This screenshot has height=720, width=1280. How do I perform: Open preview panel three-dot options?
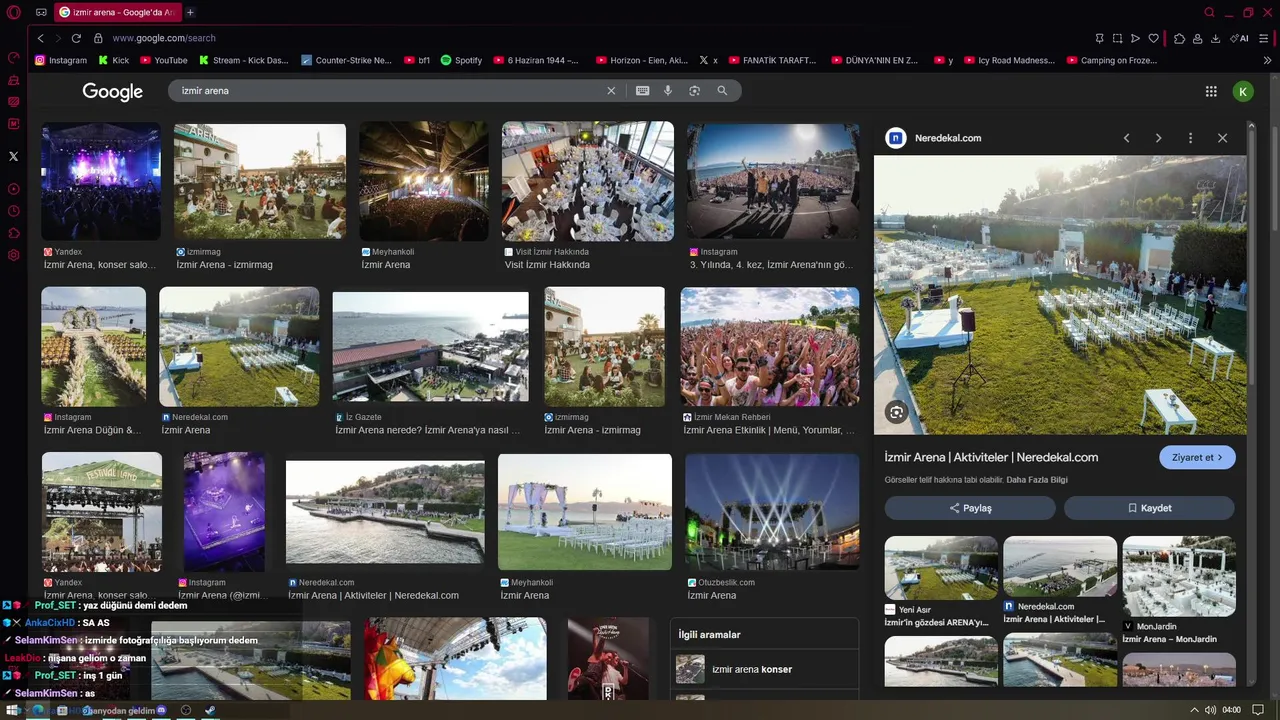[x=1190, y=138]
